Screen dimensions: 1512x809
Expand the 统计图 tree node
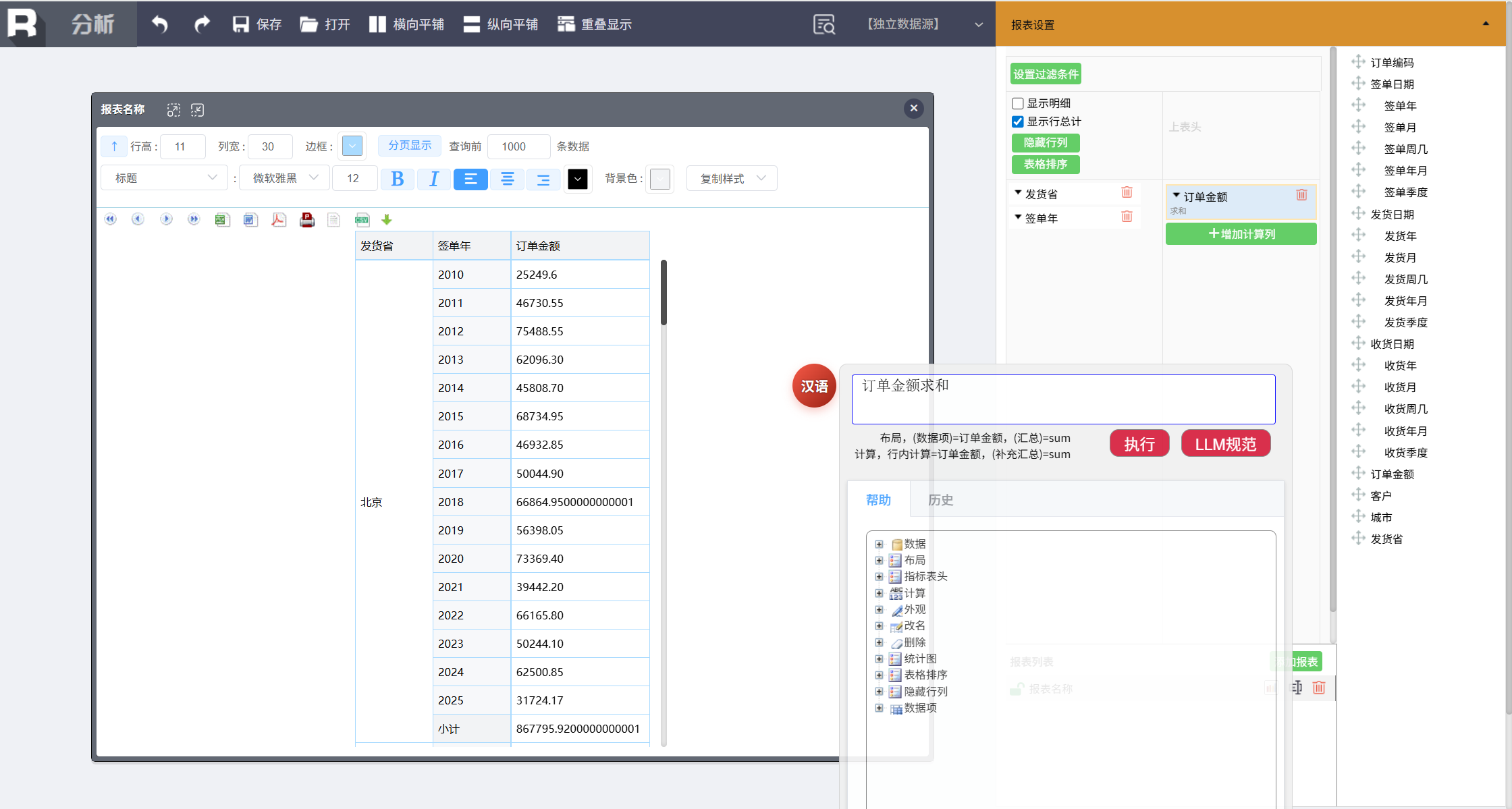coord(879,659)
